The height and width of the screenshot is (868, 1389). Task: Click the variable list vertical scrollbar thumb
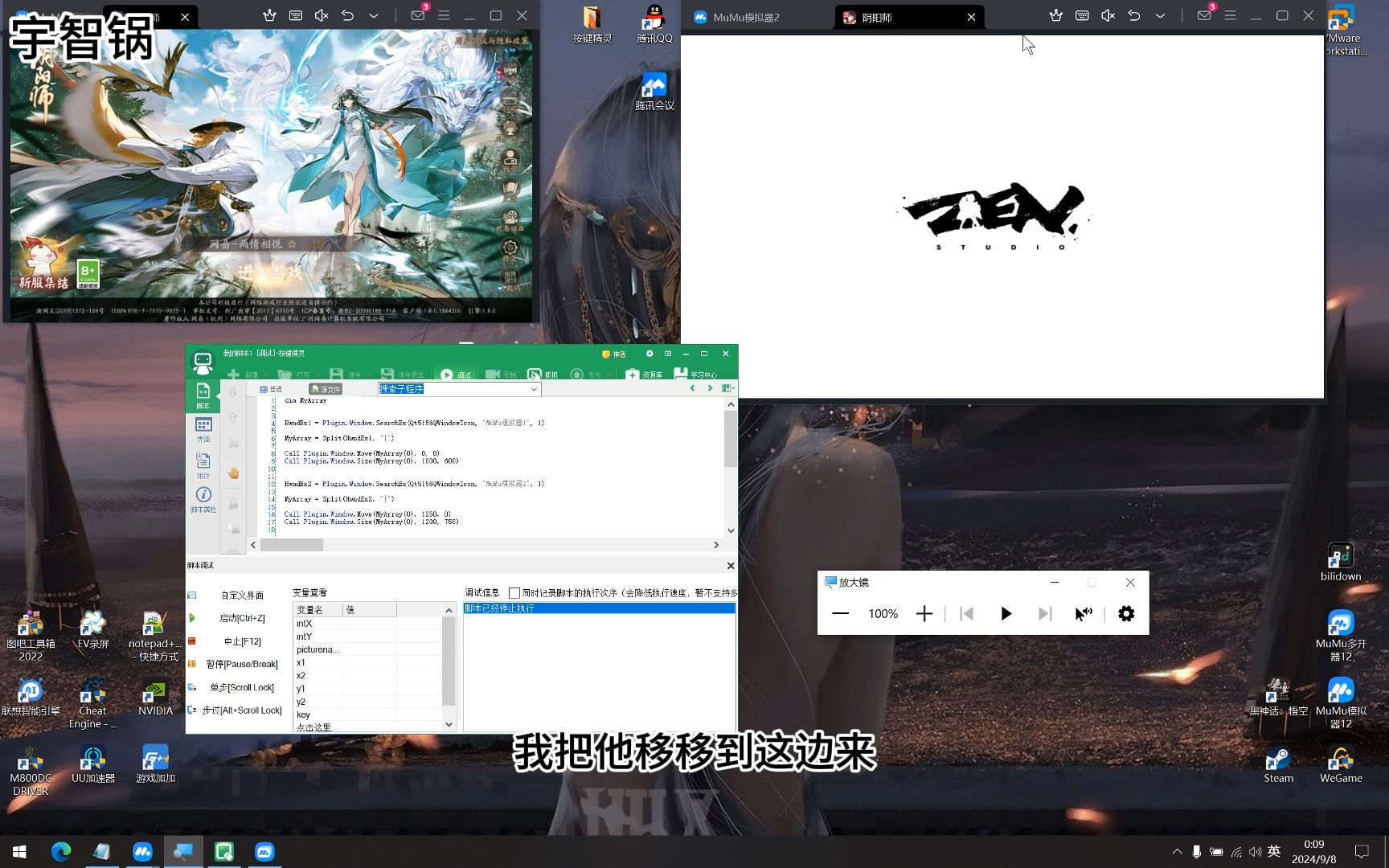pyautogui.click(x=449, y=661)
